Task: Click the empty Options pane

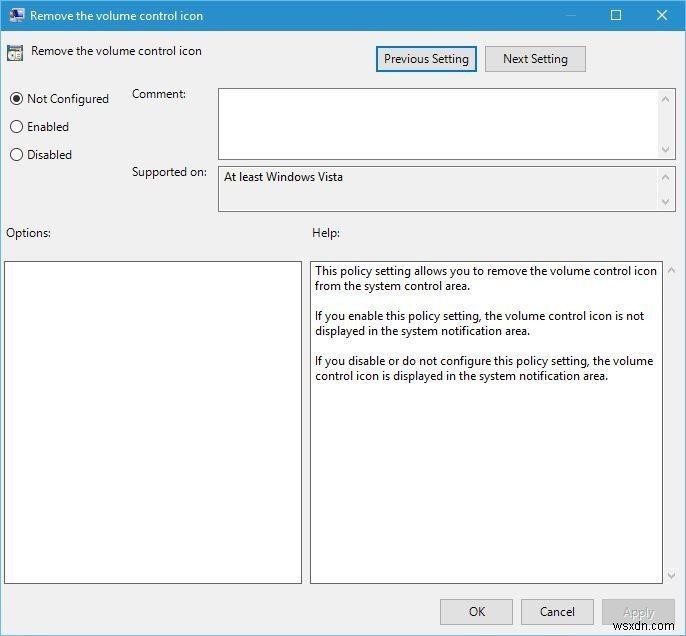Action: point(153,422)
